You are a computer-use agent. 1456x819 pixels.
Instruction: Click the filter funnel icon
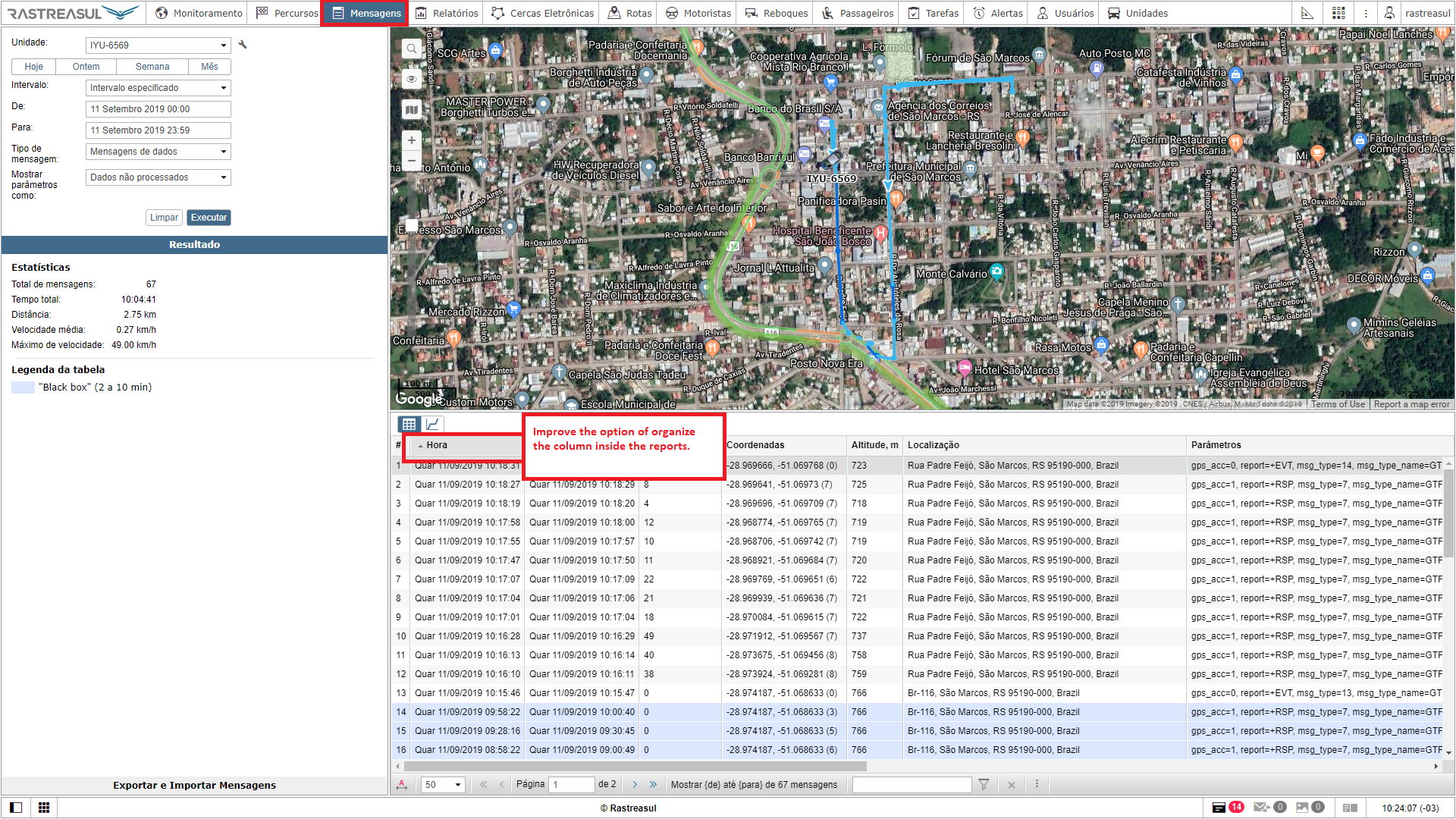point(984,785)
